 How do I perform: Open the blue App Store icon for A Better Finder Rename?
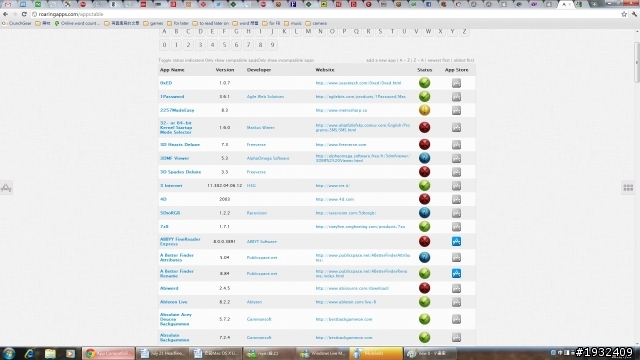(456, 273)
